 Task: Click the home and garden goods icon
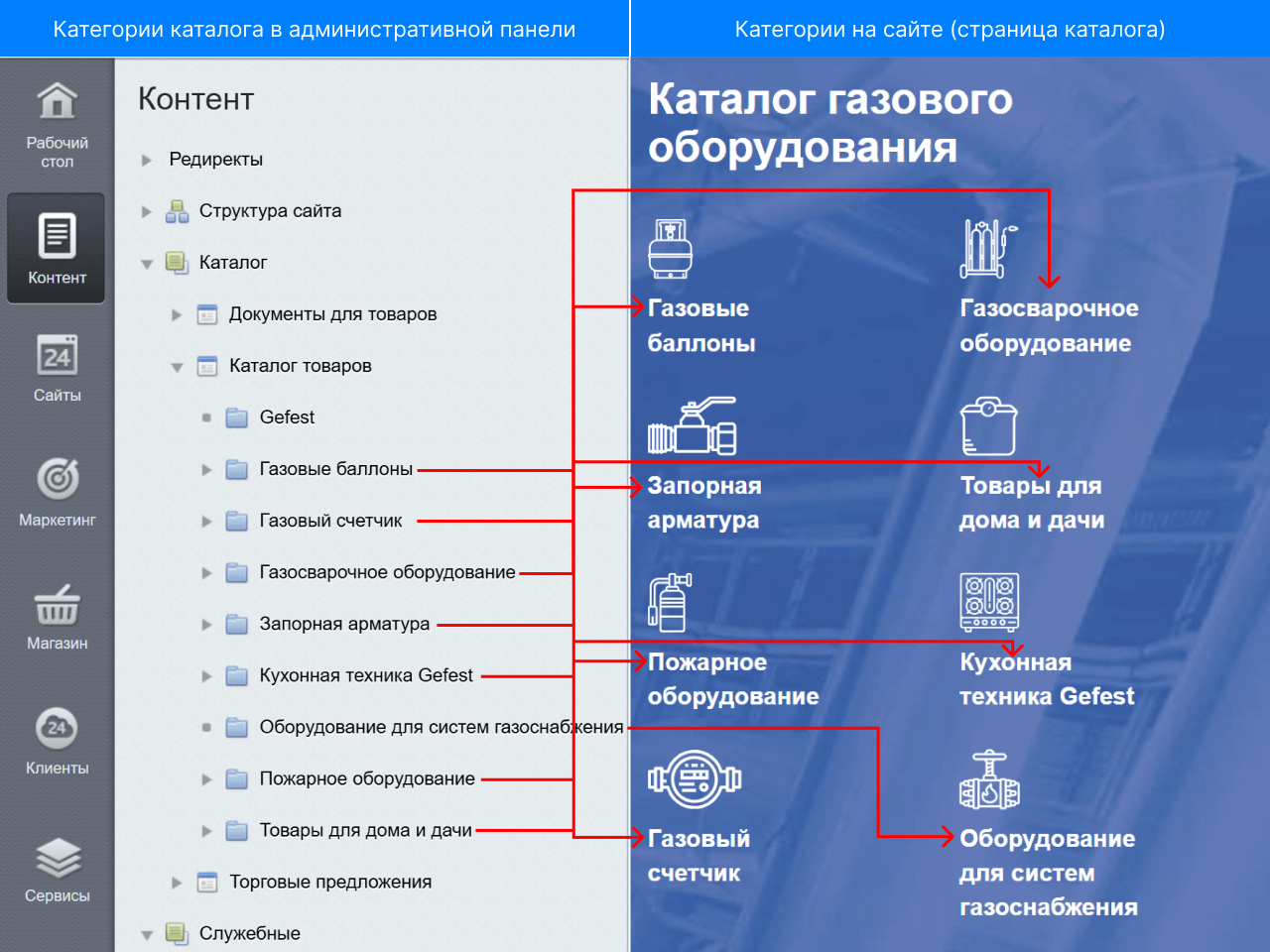click(988, 426)
